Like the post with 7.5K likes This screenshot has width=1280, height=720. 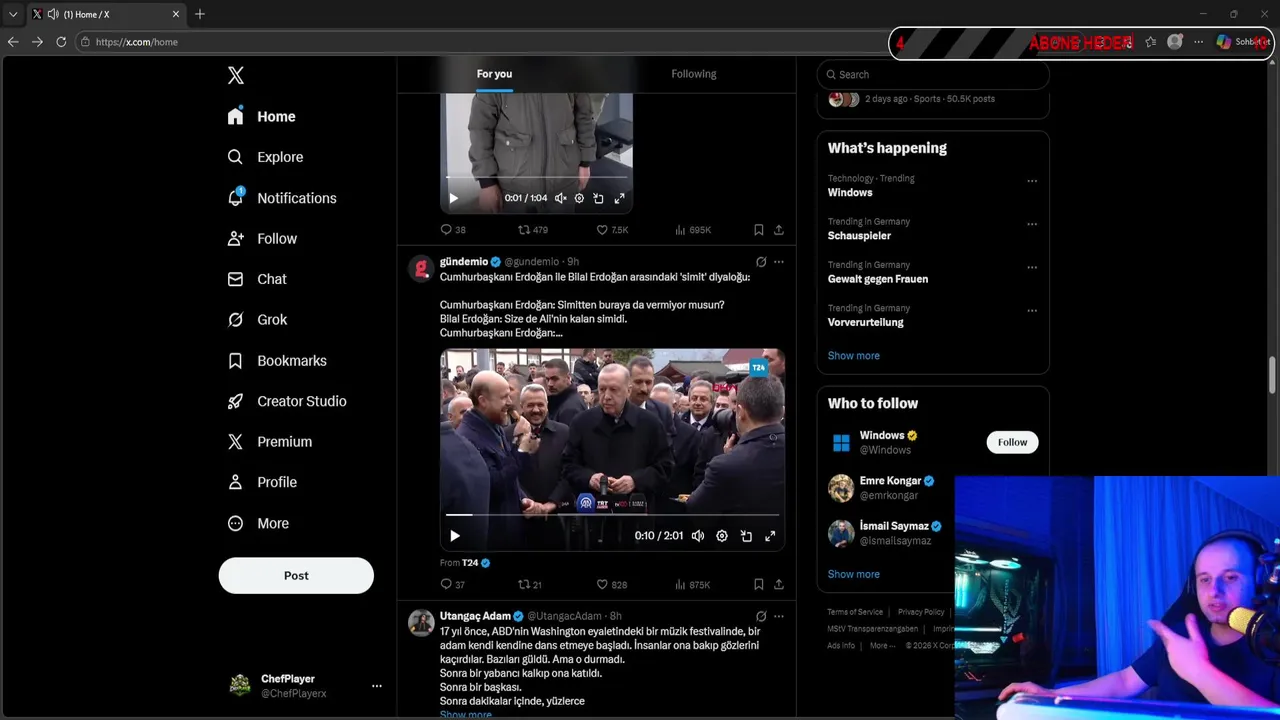coord(612,230)
